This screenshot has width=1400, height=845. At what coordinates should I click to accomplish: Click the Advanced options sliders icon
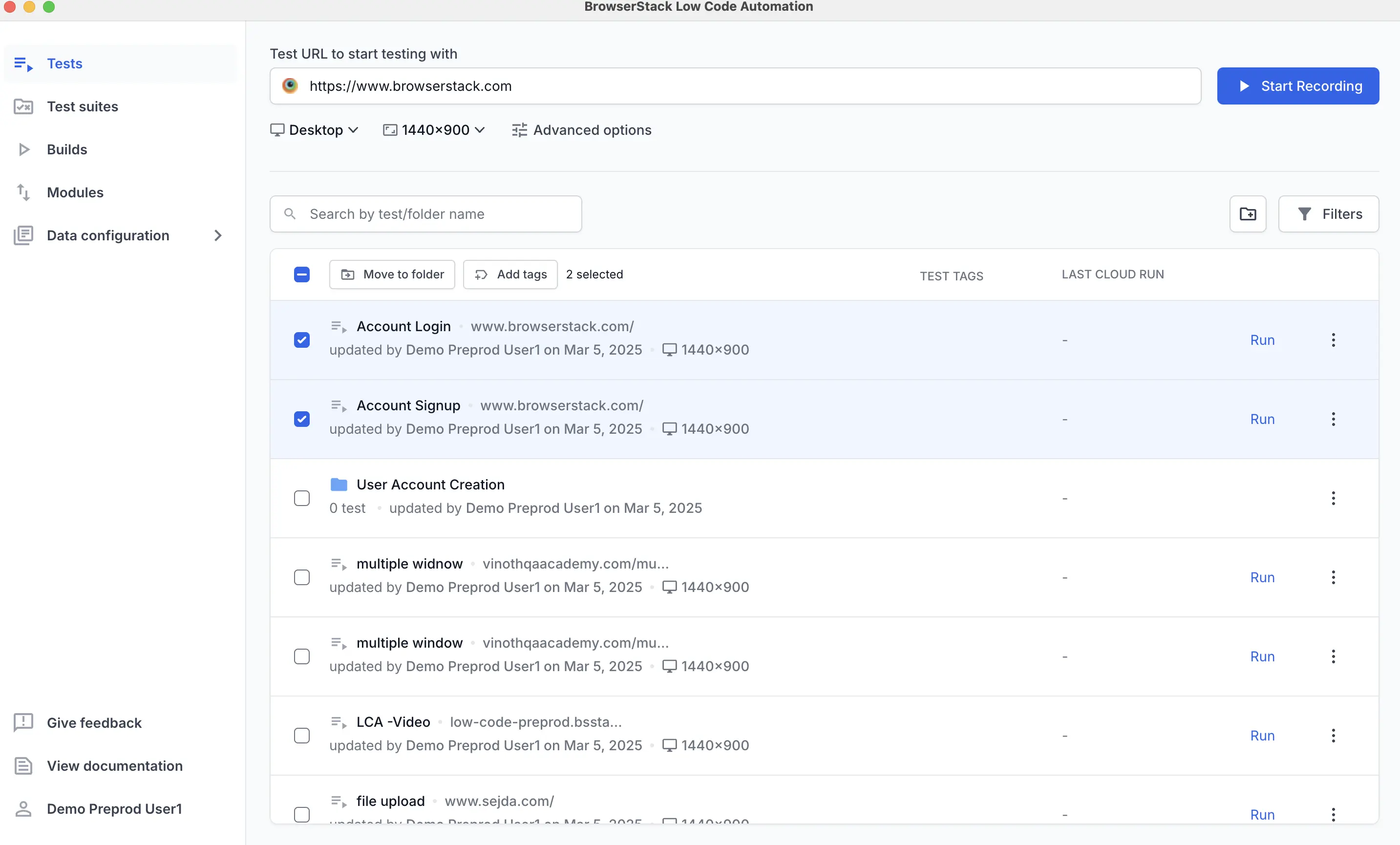tap(519, 130)
